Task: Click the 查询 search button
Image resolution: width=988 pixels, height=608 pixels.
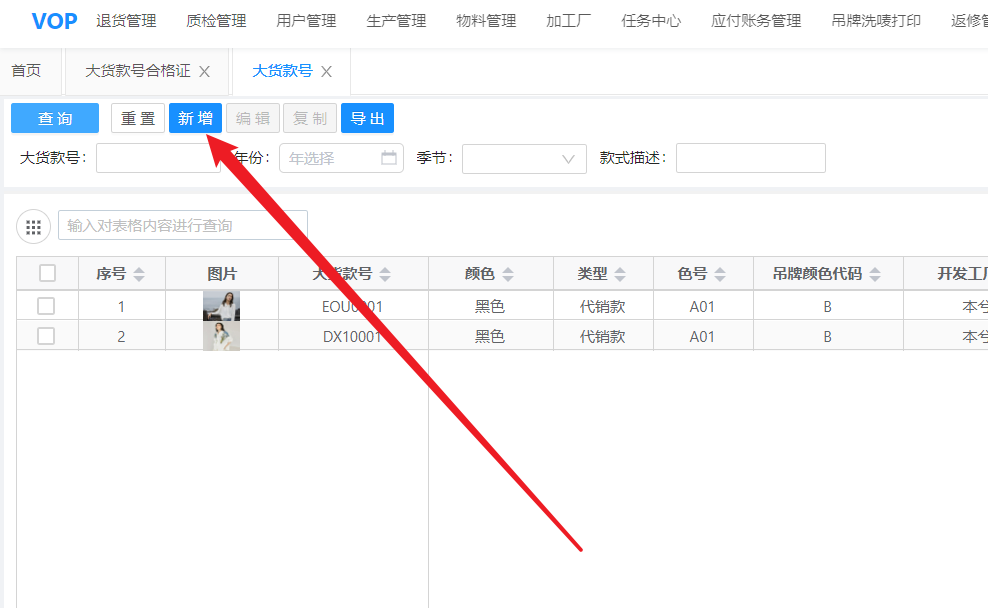Action: (55, 118)
